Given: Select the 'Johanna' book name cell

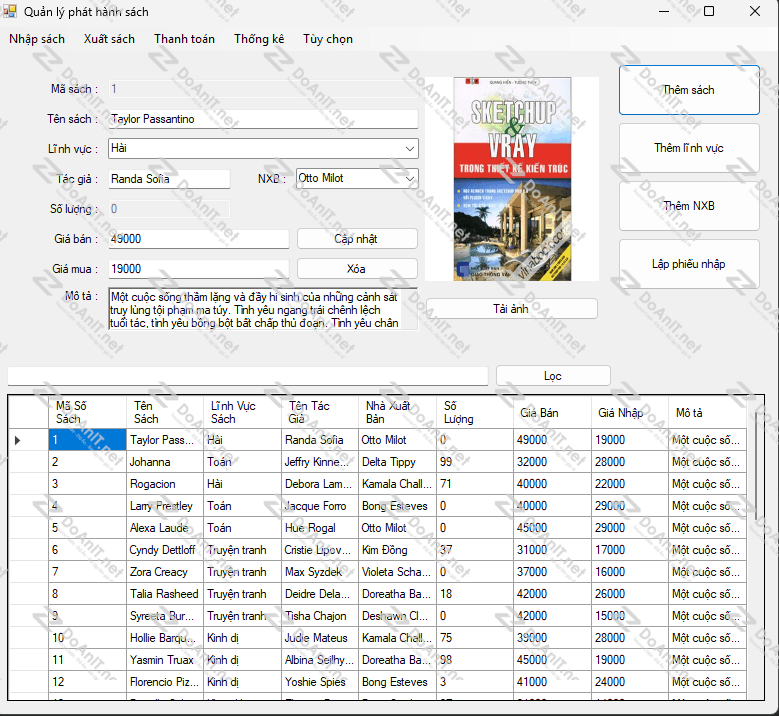Looking at the screenshot, I should 165,462.
